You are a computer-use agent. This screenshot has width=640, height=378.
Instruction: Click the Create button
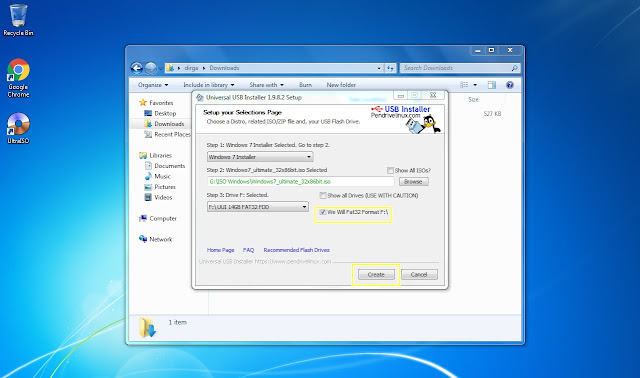(376, 274)
